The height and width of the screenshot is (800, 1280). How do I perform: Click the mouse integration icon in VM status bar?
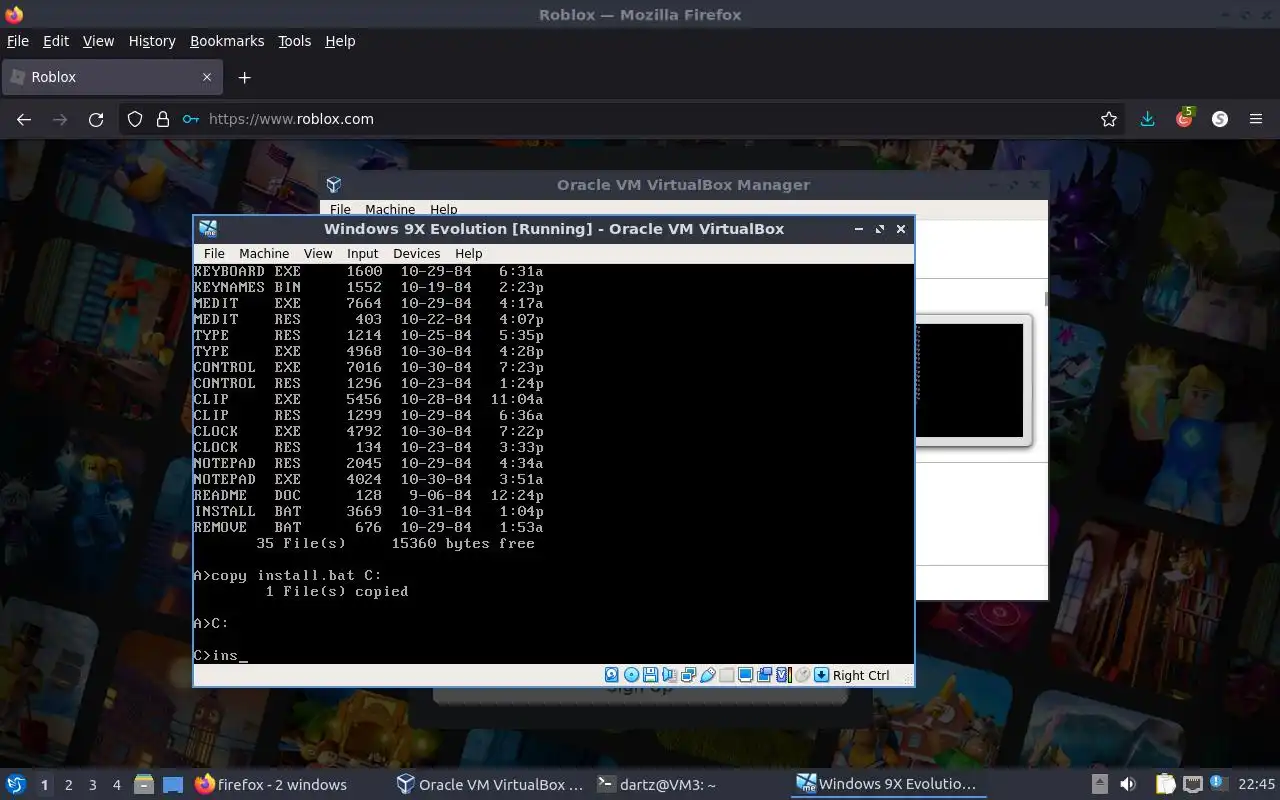(x=802, y=675)
